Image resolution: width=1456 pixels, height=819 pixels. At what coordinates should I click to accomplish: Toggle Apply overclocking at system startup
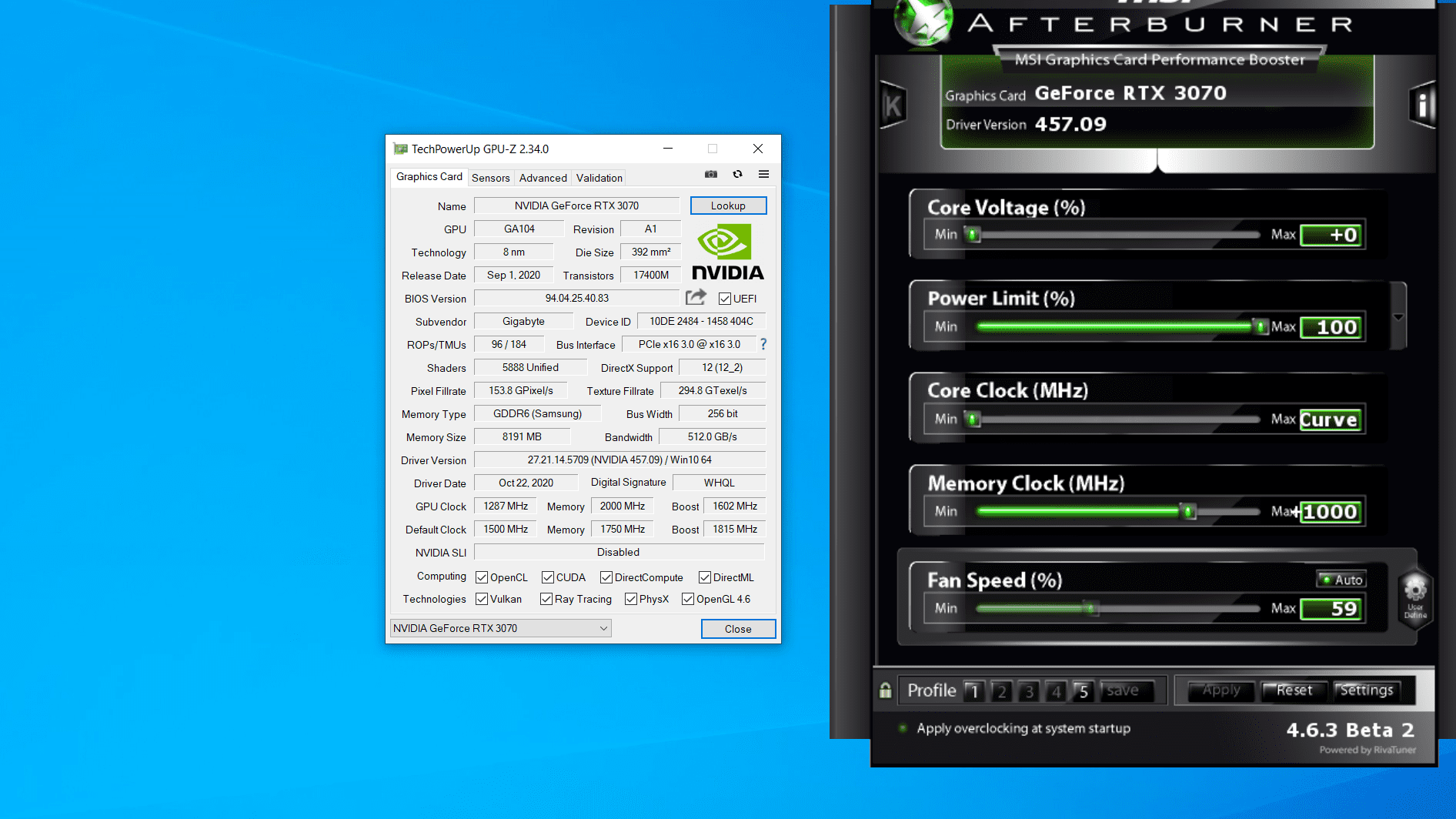pyautogui.click(x=1017, y=728)
